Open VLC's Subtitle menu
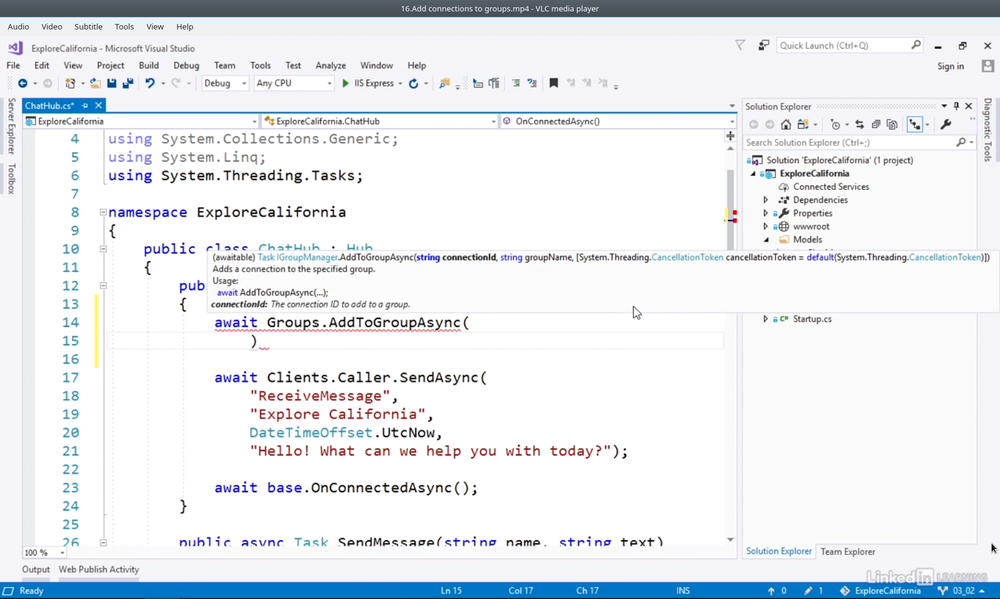 (x=88, y=27)
